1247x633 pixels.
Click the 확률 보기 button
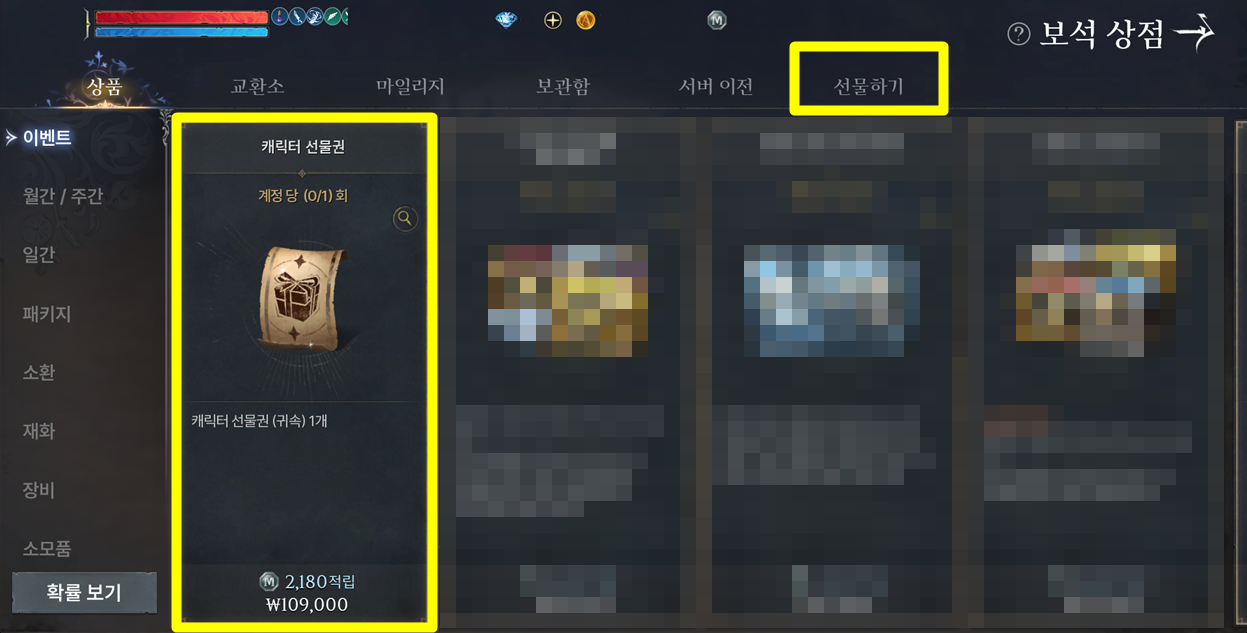click(x=84, y=592)
